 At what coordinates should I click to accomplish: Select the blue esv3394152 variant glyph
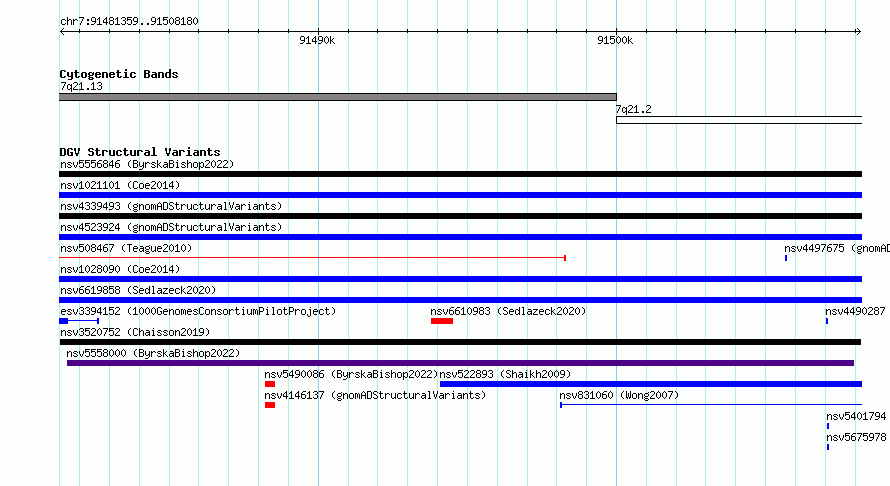tap(79, 321)
